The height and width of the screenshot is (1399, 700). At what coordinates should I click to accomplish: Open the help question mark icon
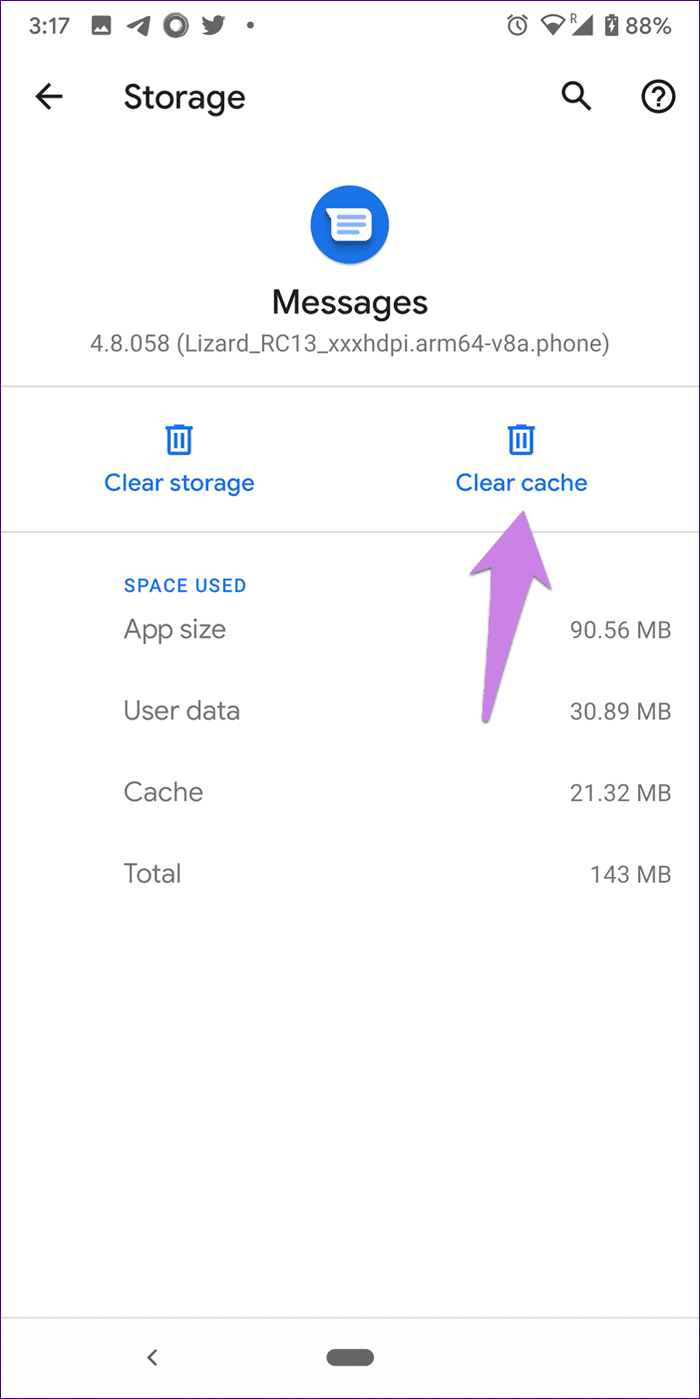pyautogui.click(x=657, y=97)
